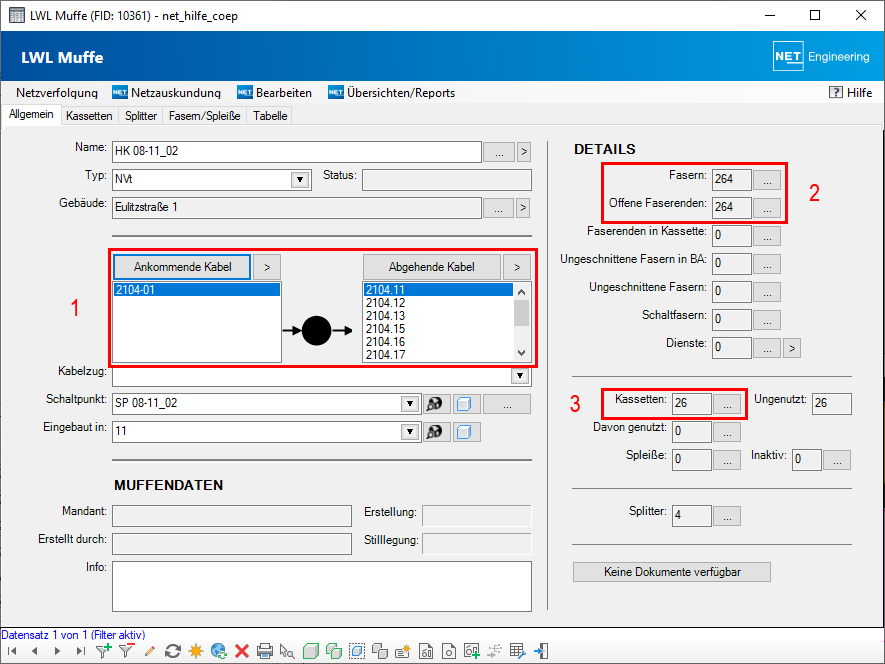The width and height of the screenshot is (885, 664).
Task: Switch to the Kassetten tab
Action: coord(89,116)
